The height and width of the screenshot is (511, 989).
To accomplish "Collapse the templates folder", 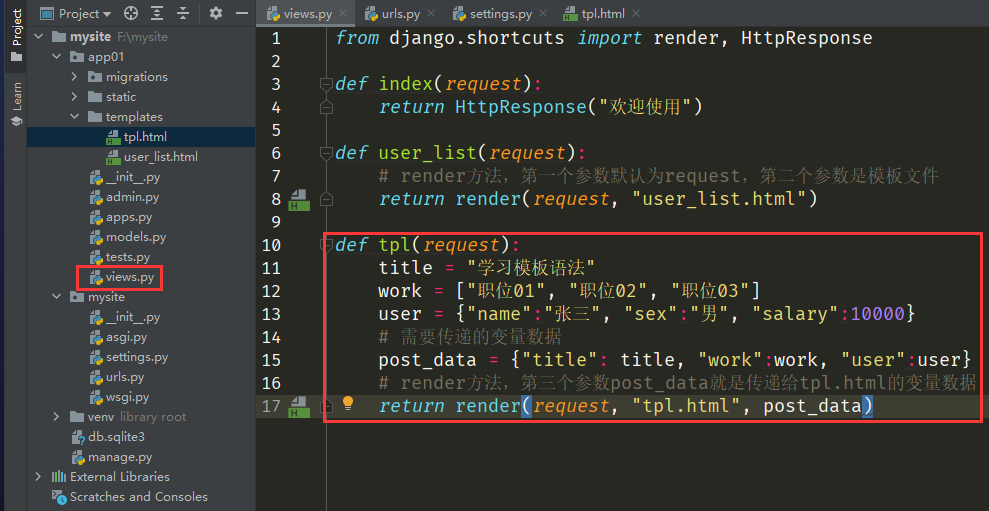I will [75, 117].
